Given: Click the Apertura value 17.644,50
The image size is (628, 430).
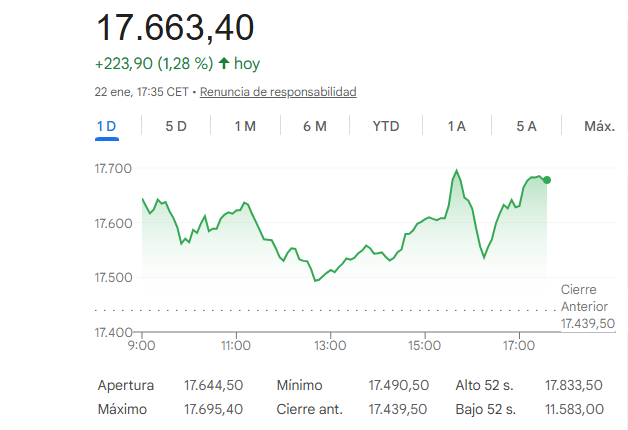Looking at the screenshot, I should pos(214,385).
